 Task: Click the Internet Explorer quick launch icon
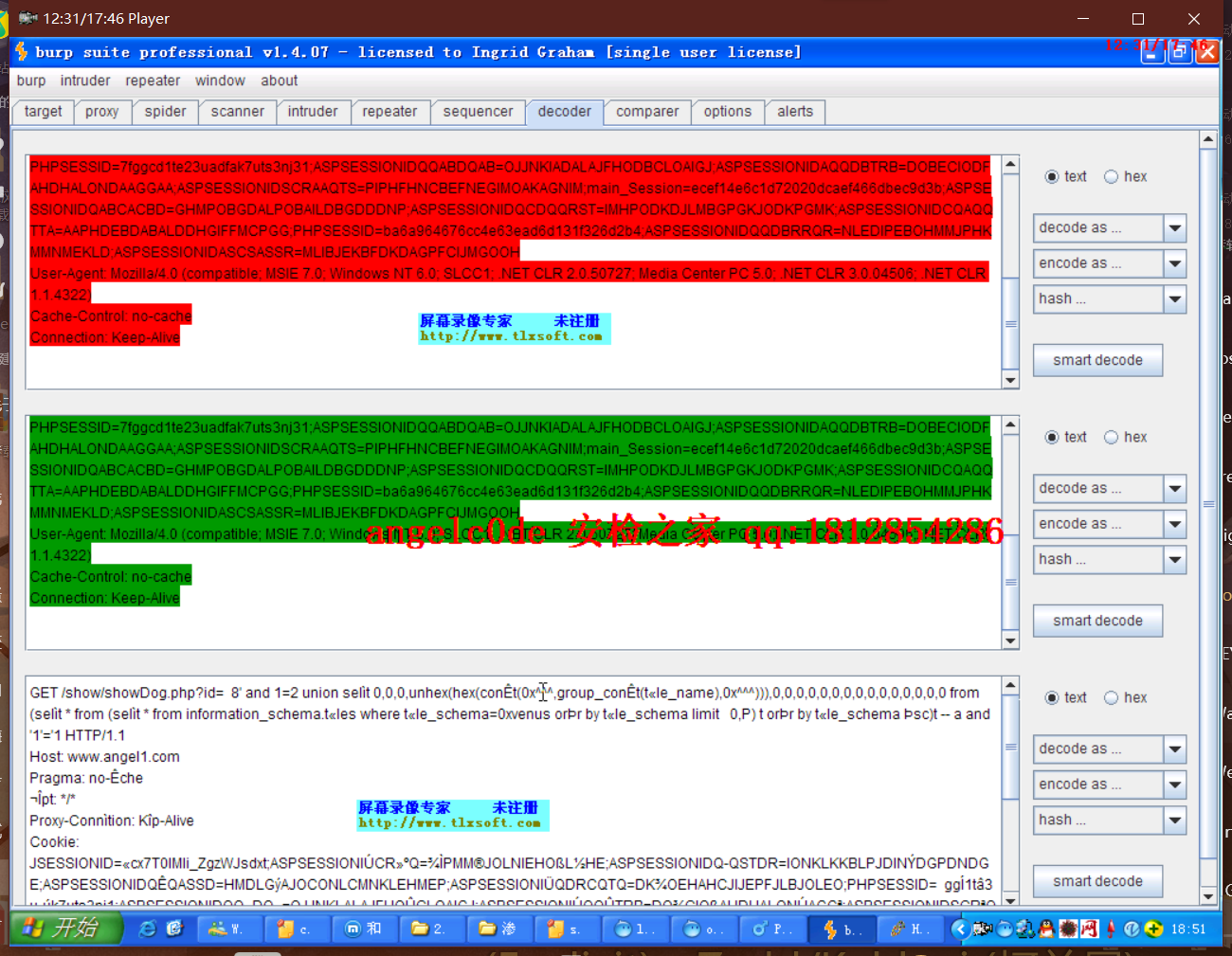click(x=148, y=929)
